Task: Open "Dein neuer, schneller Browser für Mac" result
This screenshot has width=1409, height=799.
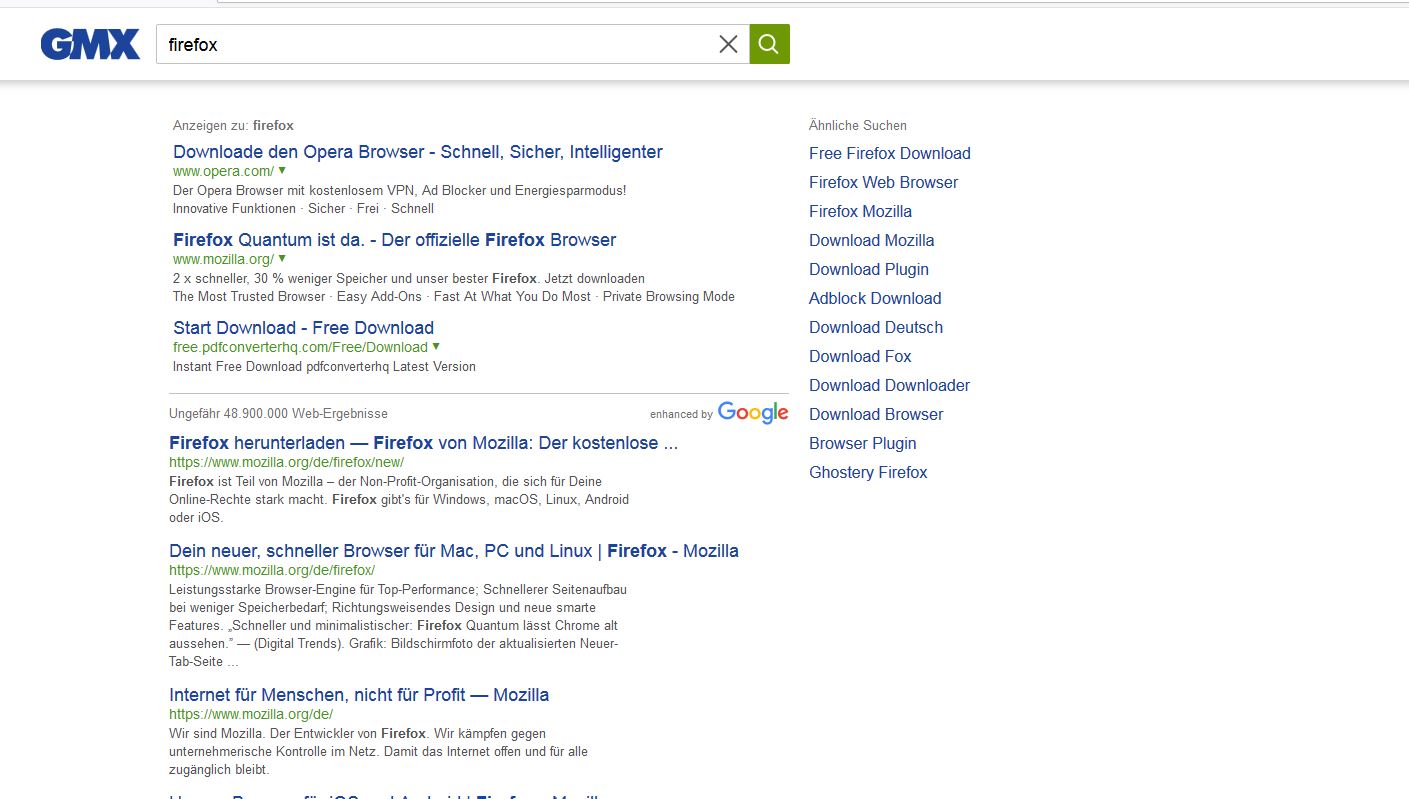Action: [x=454, y=551]
